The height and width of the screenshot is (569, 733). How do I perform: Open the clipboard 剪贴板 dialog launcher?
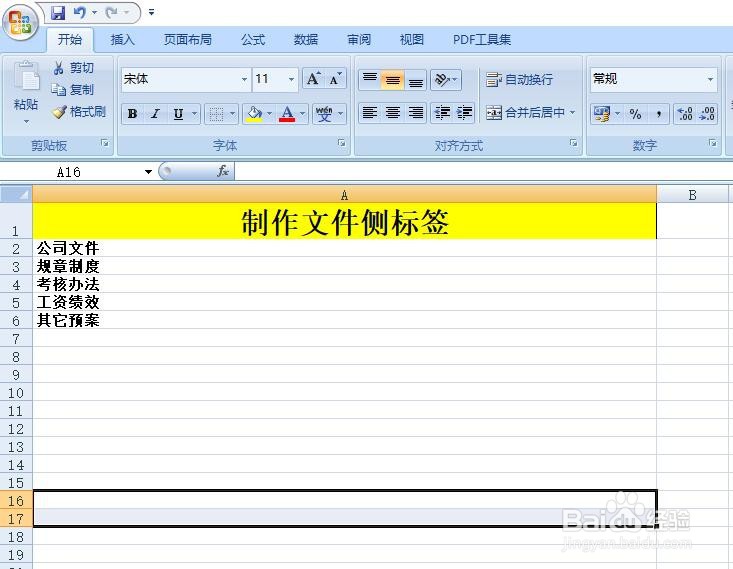click(105, 143)
